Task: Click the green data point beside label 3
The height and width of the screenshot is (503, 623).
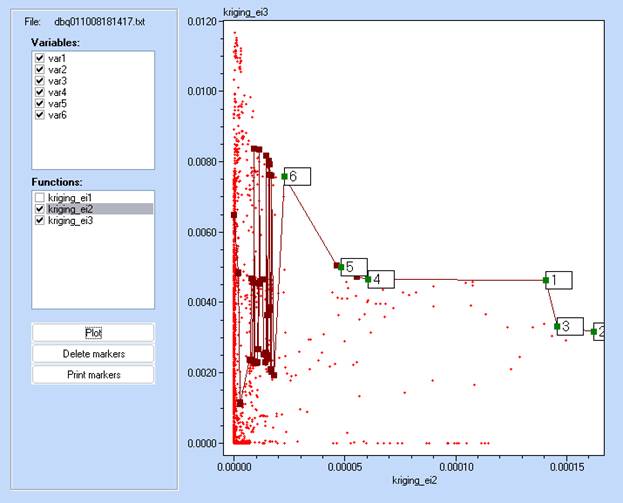Action: pyautogui.click(x=557, y=326)
